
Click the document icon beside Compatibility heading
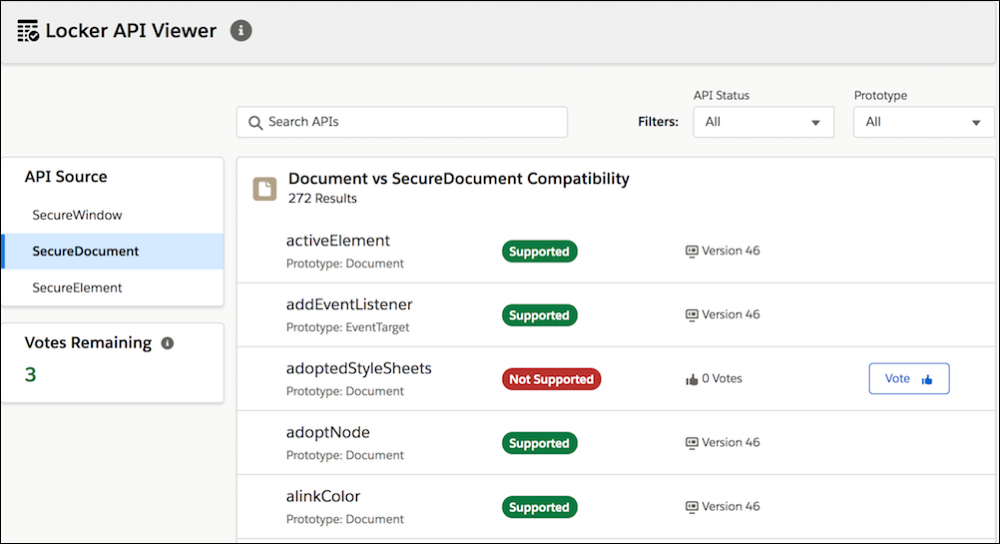click(265, 189)
